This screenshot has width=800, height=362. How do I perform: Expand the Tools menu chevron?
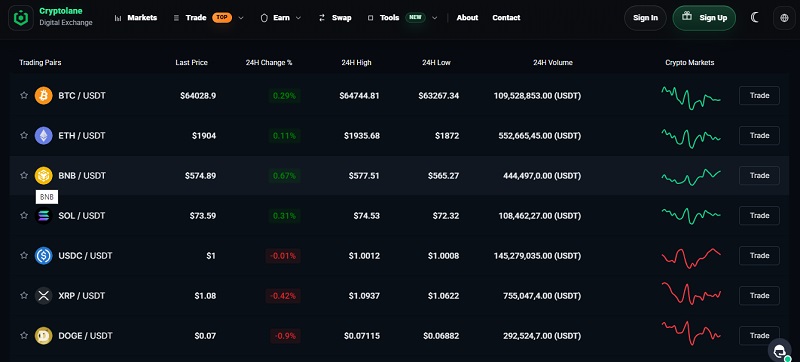pos(435,18)
